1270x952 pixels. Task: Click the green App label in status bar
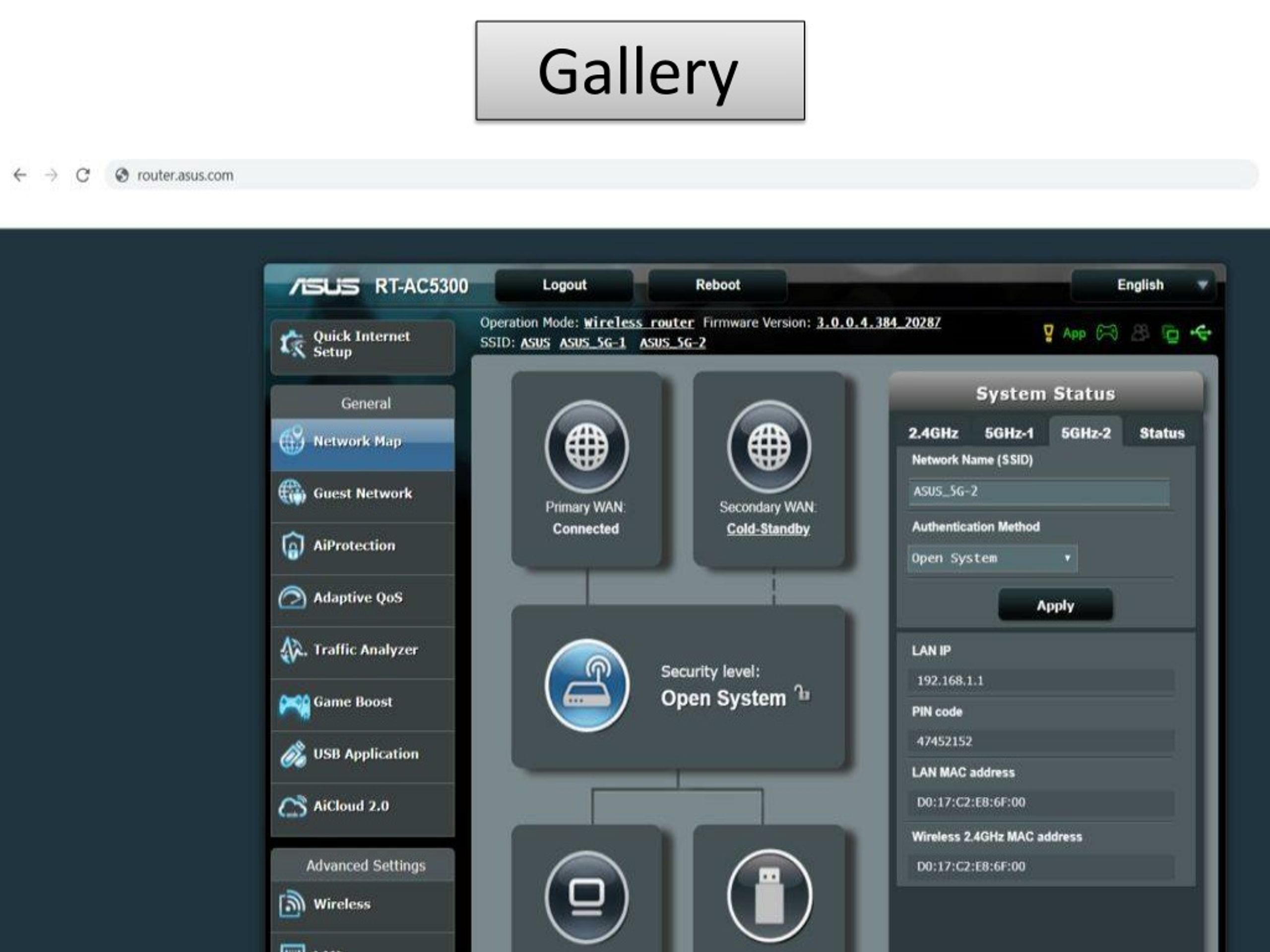pyautogui.click(x=1074, y=333)
